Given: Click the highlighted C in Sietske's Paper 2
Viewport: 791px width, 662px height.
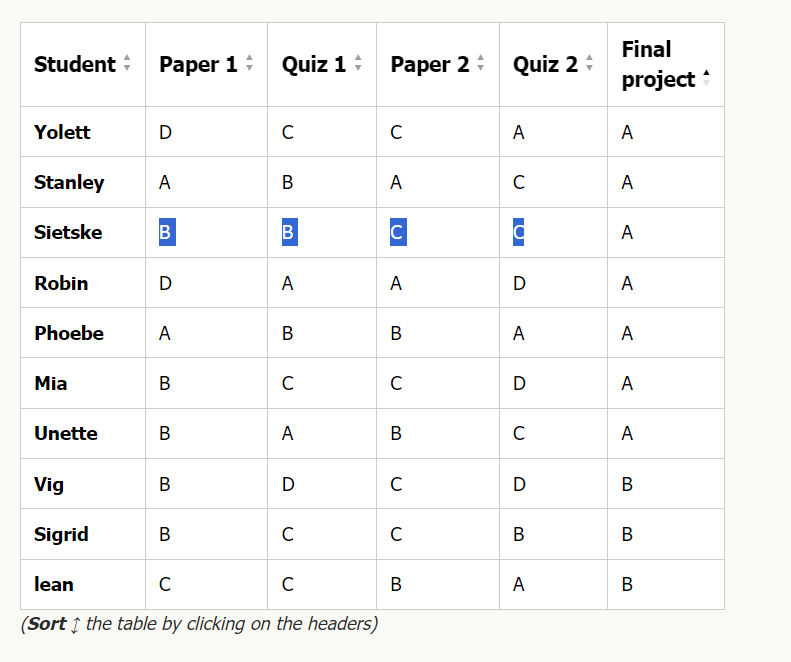Looking at the screenshot, I should pos(397,233).
